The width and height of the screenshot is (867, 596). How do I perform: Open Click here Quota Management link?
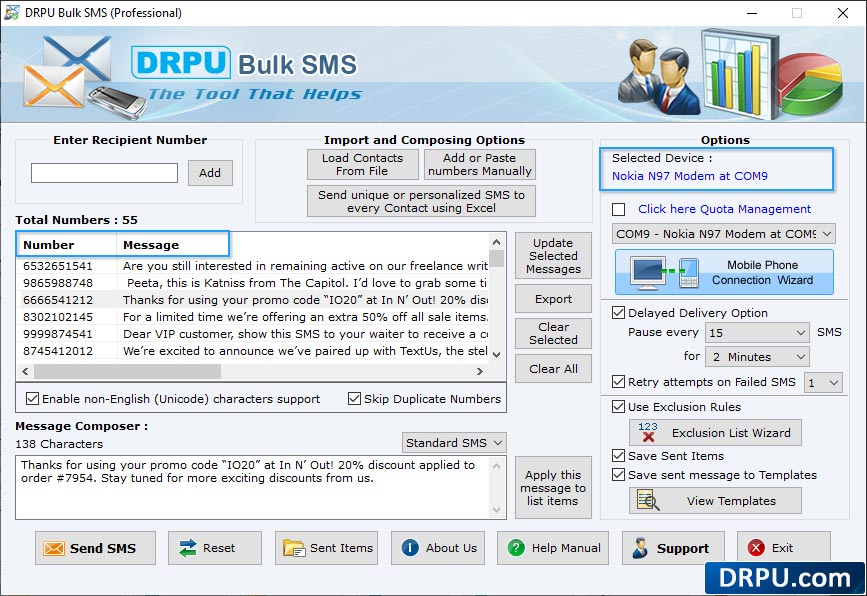click(724, 209)
